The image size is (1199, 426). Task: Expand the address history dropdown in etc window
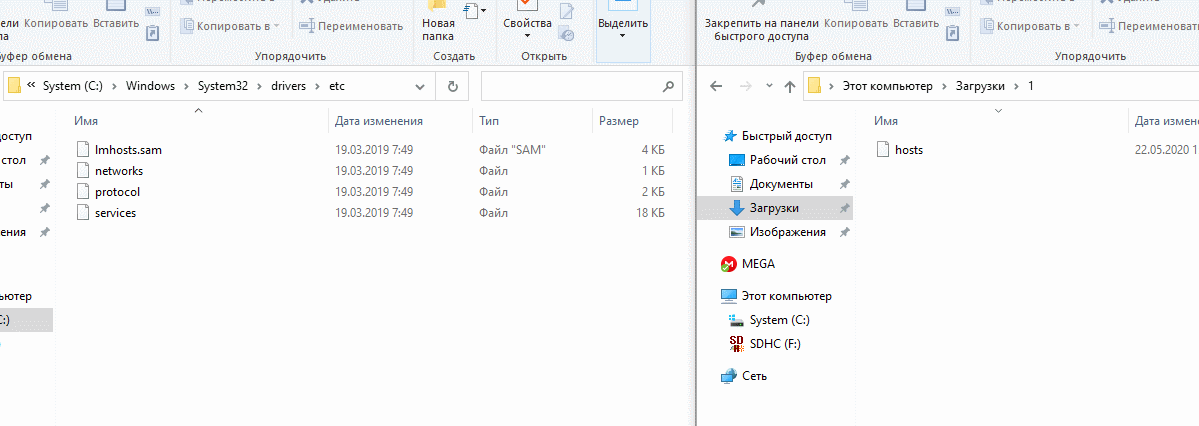pyautogui.click(x=419, y=86)
